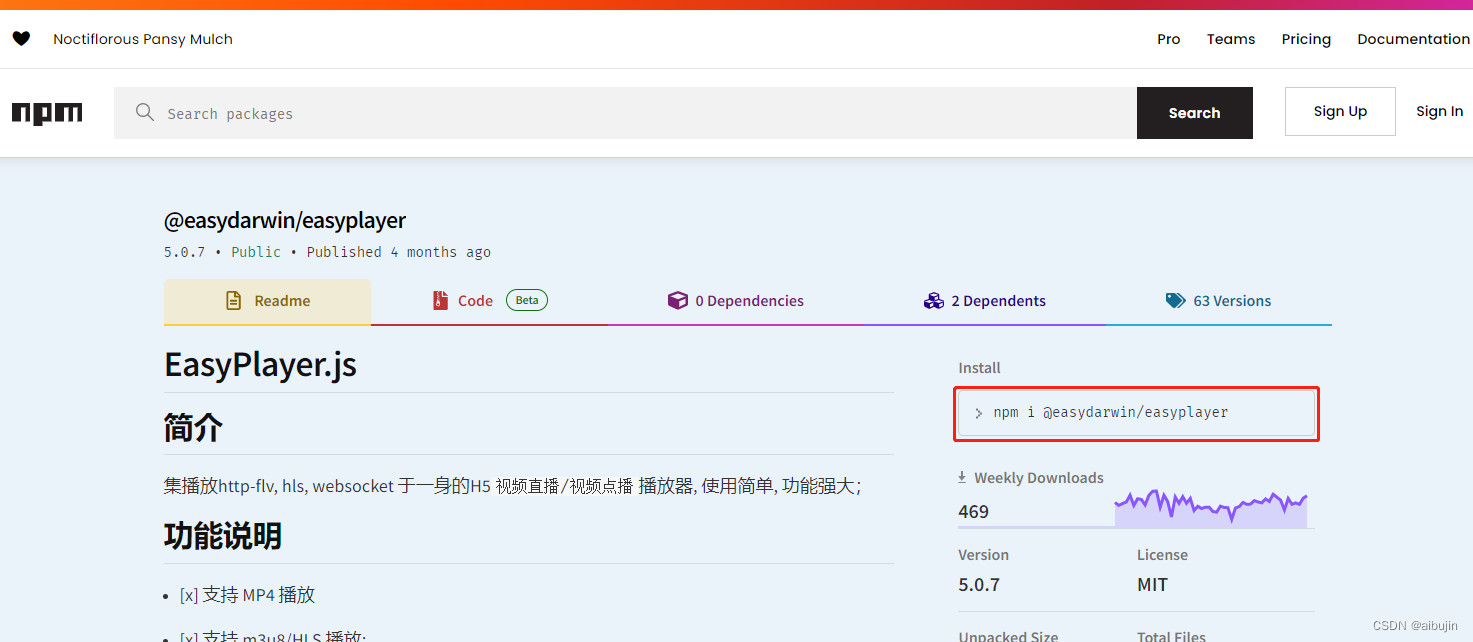Click the 支持 MP4 播放 list item
The image size is (1473, 642).
[248, 595]
